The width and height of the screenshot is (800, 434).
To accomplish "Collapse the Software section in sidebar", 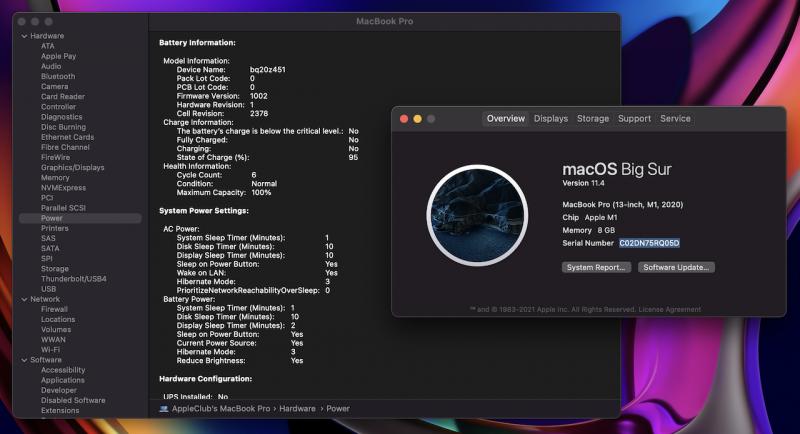I will point(24,360).
